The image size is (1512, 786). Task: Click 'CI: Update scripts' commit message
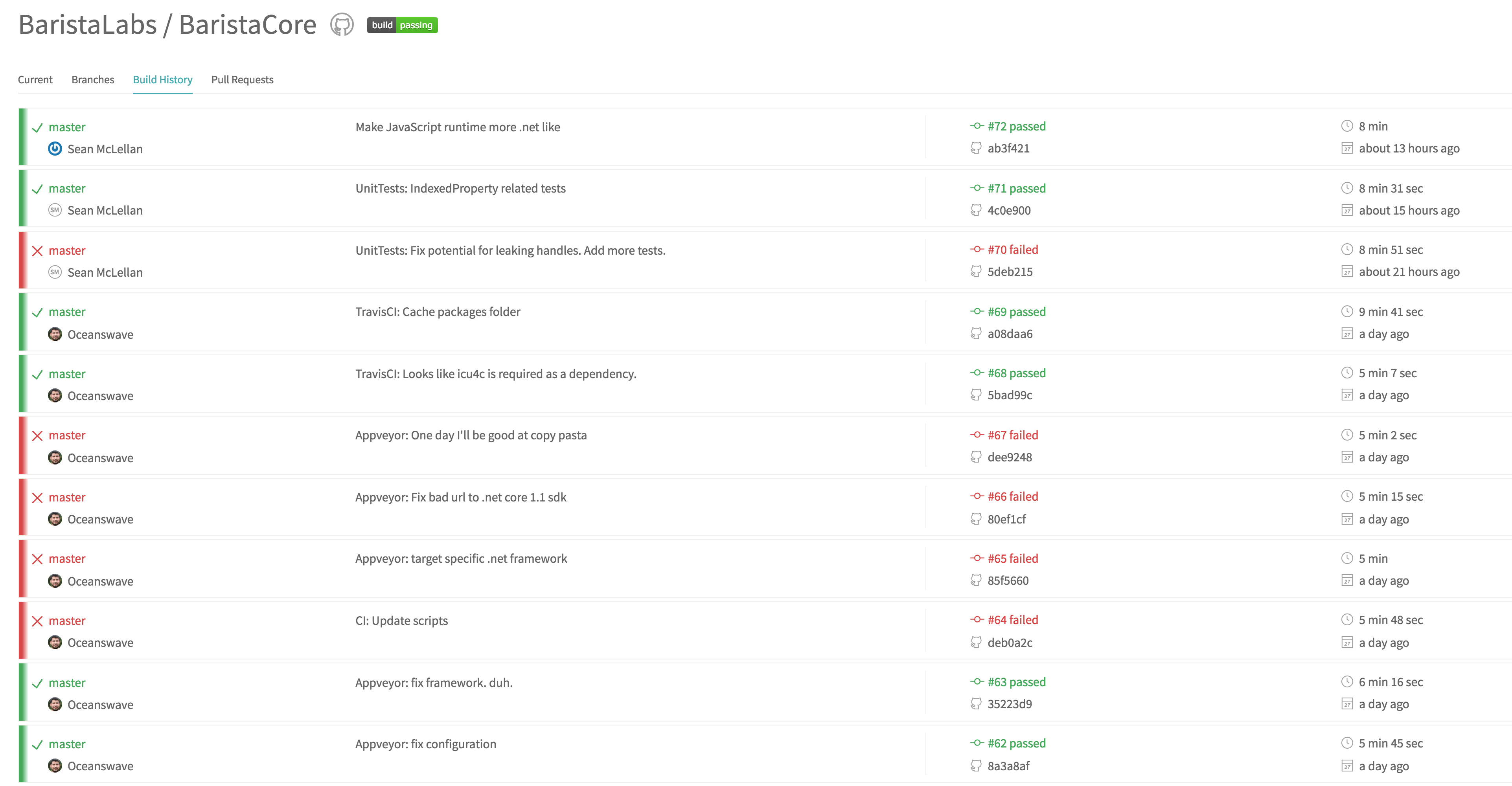(401, 621)
